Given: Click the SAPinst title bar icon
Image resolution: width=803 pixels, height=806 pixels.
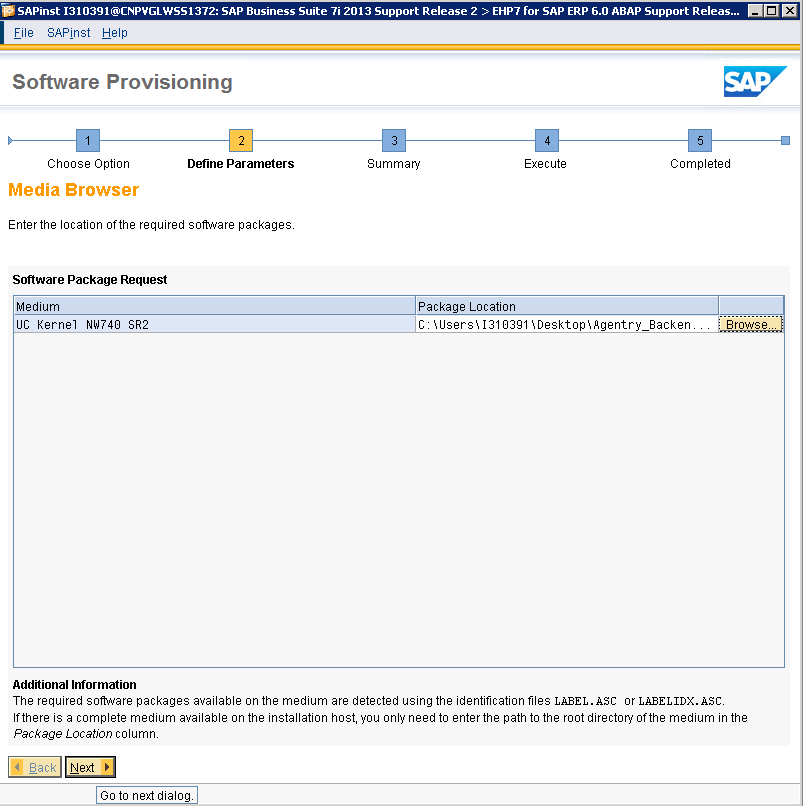Looking at the screenshot, I should pyautogui.click(x=9, y=11).
